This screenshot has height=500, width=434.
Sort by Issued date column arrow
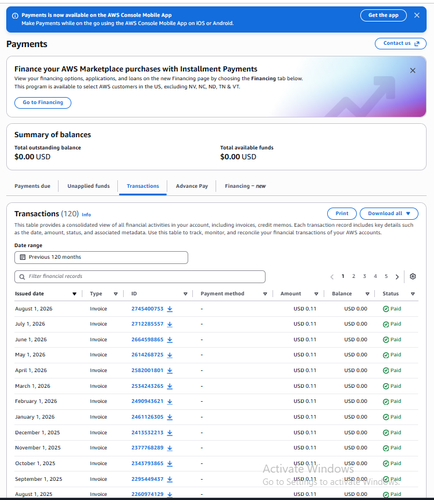point(74,294)
